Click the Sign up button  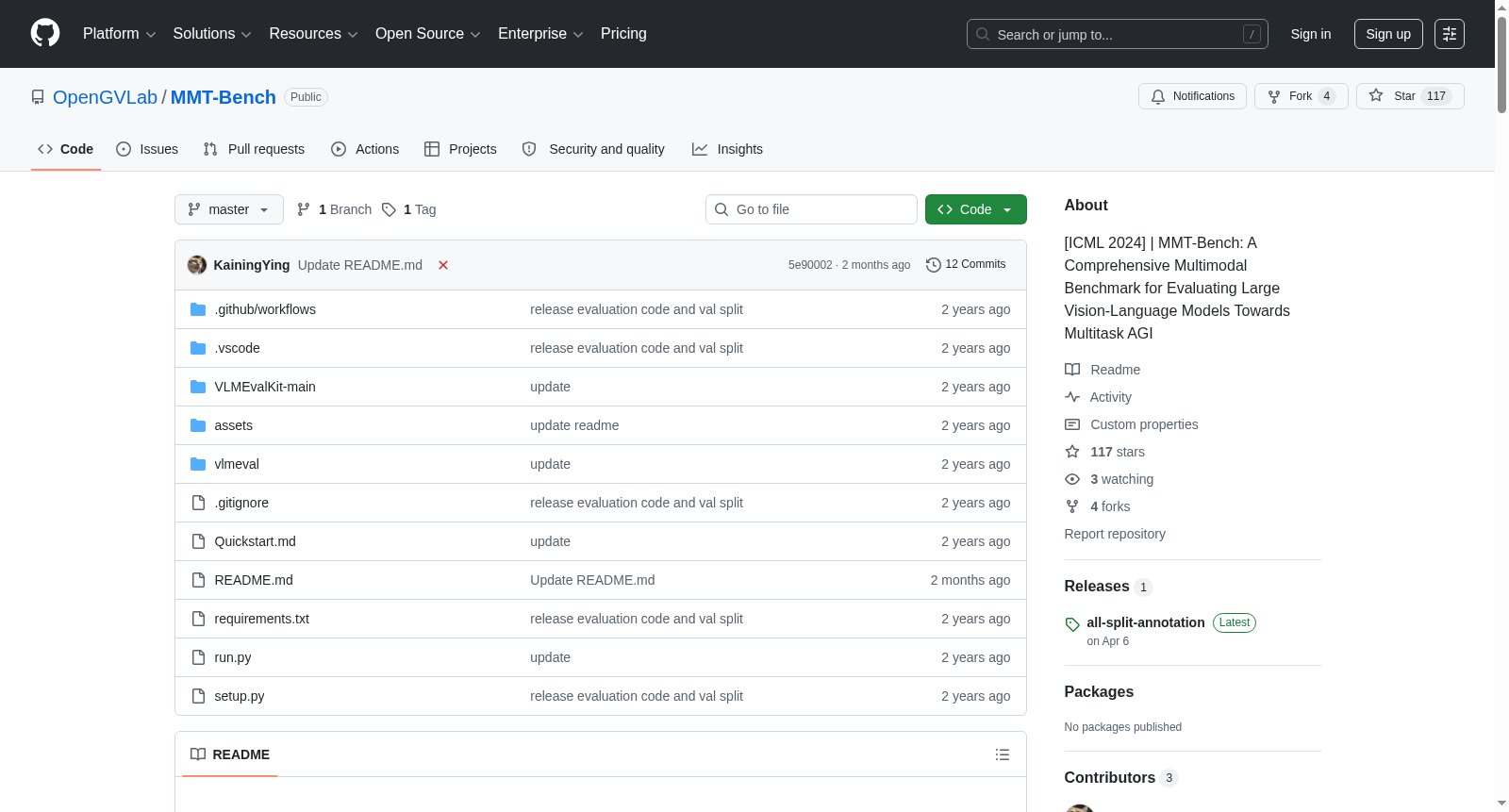coord(1388,34)
